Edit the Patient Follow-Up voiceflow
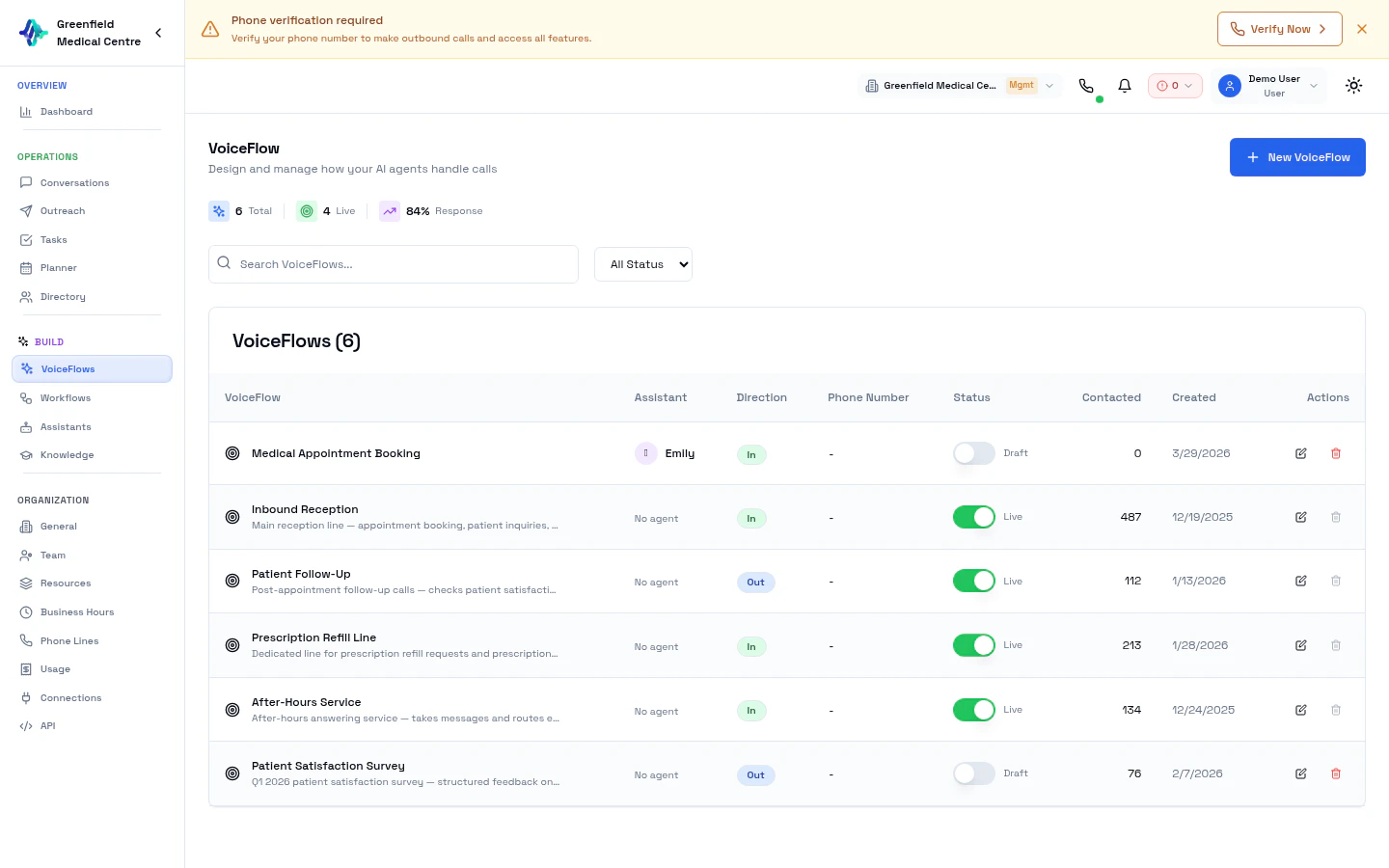This screenshot has height=868, width=1389. coord(1300,581)
